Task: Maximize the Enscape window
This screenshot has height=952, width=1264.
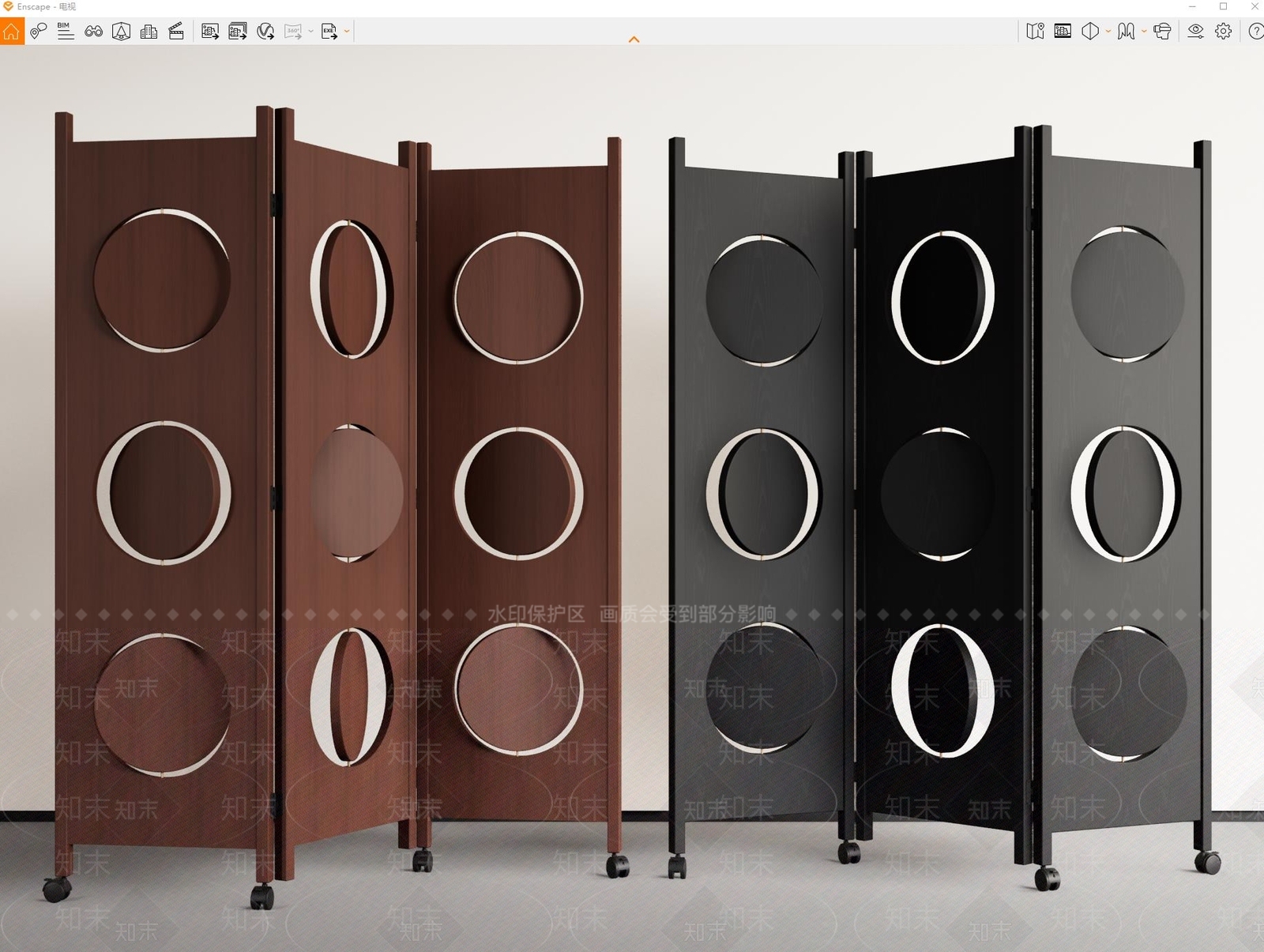Action: (x=1223, y=6)
